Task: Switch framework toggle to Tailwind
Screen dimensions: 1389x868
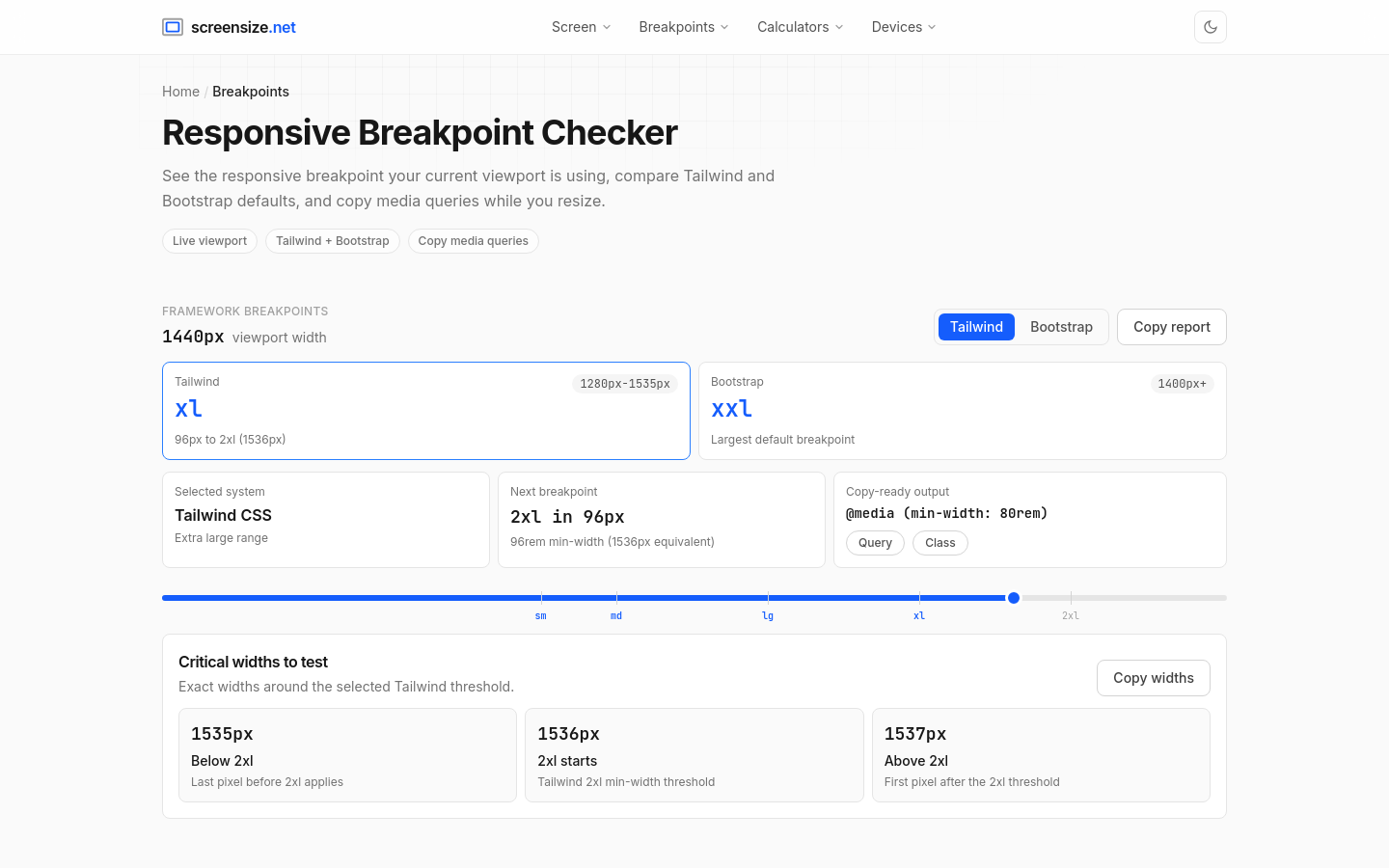Action: 976,327
